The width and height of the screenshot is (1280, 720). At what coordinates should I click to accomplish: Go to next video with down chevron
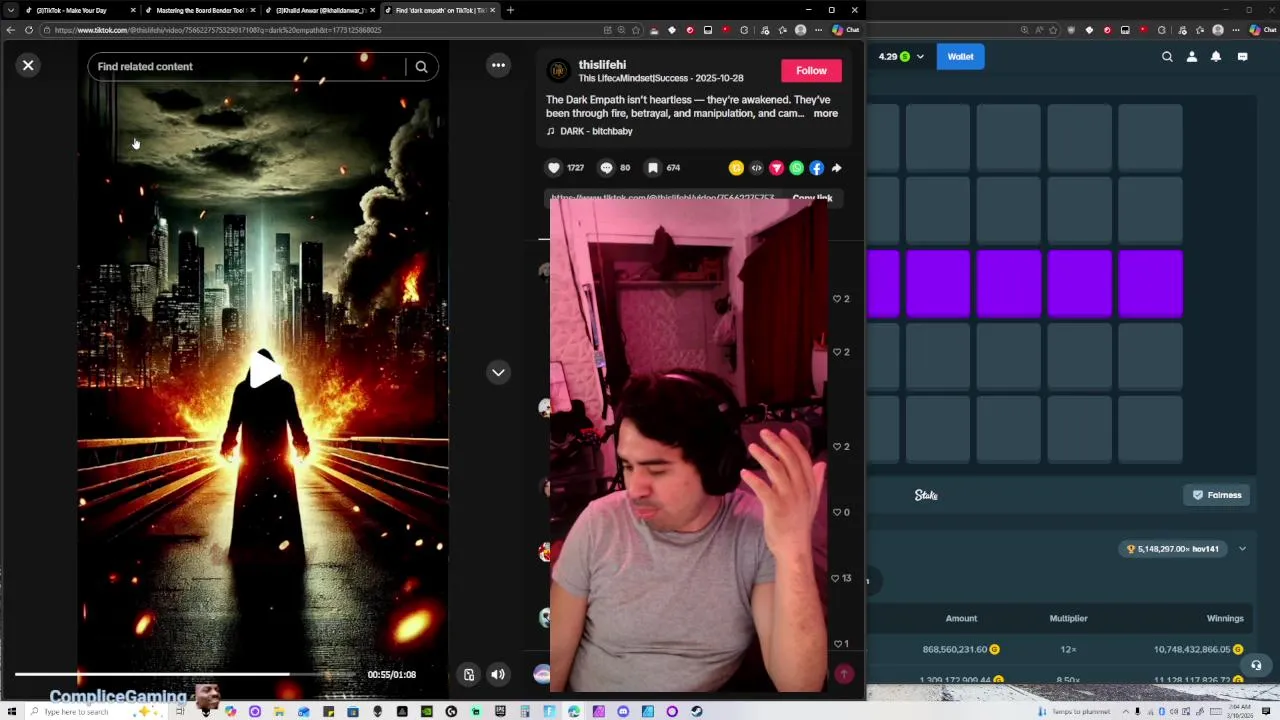tap(498, 372)
